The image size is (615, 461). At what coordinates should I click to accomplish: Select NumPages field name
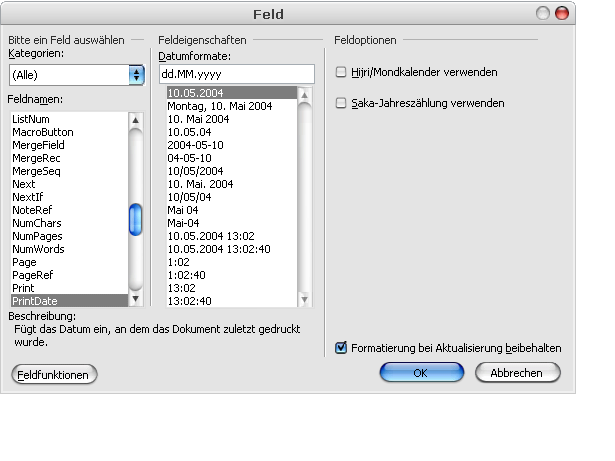(69, 236)
